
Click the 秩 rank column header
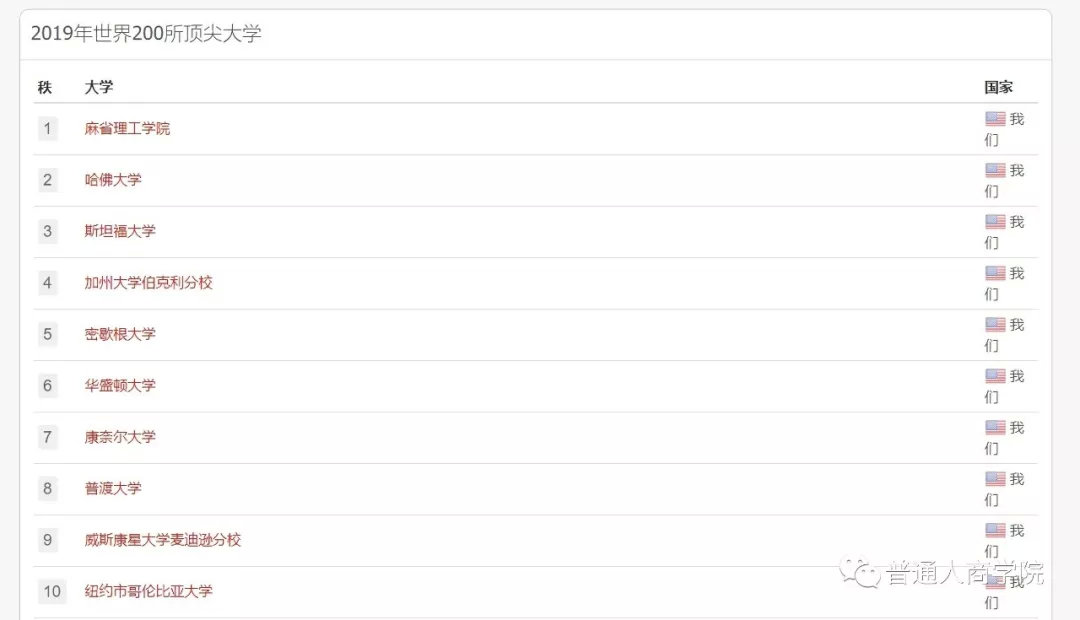44,87
